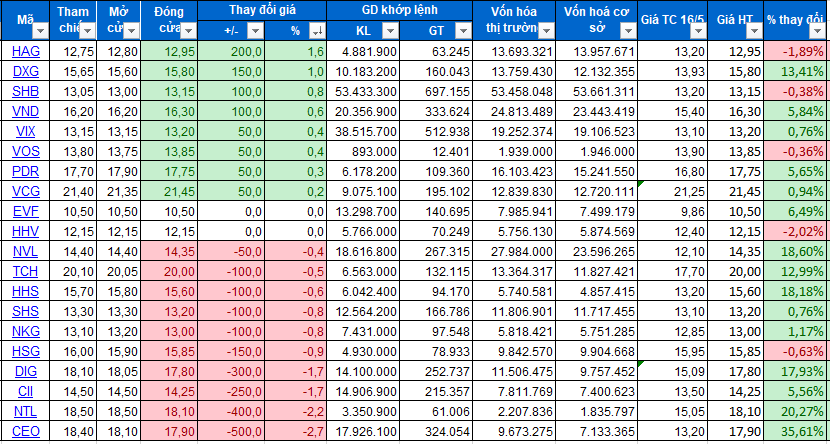The image size is (830, 444).
Task: Open the Giá HT filter dropdown
Action: pos(755,32)
